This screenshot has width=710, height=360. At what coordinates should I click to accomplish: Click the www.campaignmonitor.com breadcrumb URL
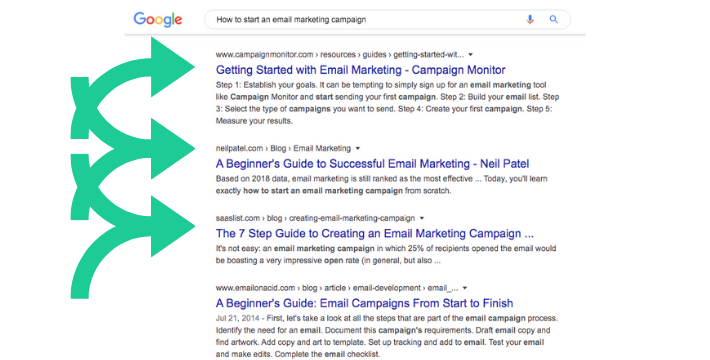[340, 55]
